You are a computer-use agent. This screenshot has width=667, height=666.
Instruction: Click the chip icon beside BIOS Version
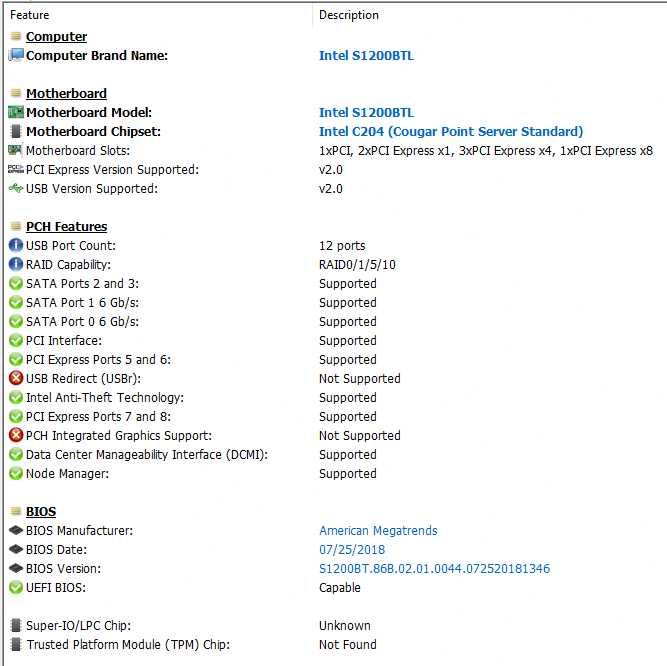16,568
